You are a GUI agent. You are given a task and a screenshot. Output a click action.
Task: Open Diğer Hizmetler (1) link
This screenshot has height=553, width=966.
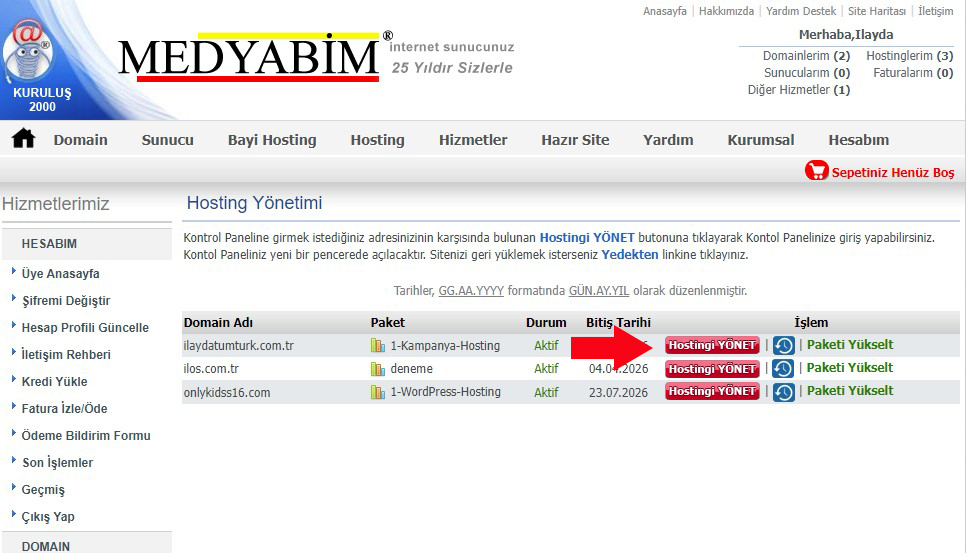799,90
